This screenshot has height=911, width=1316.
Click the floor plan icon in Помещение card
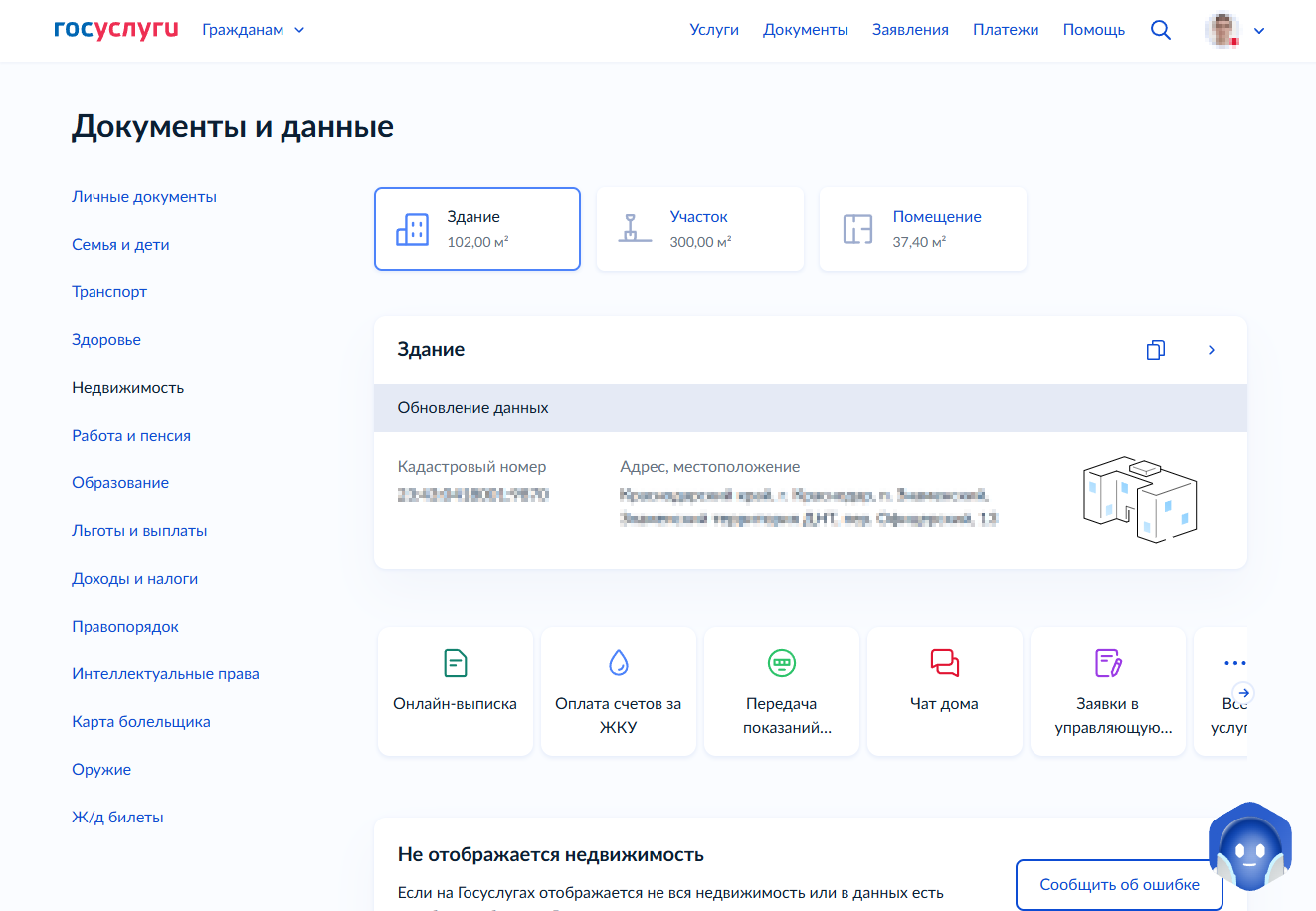tap(857, 229)
